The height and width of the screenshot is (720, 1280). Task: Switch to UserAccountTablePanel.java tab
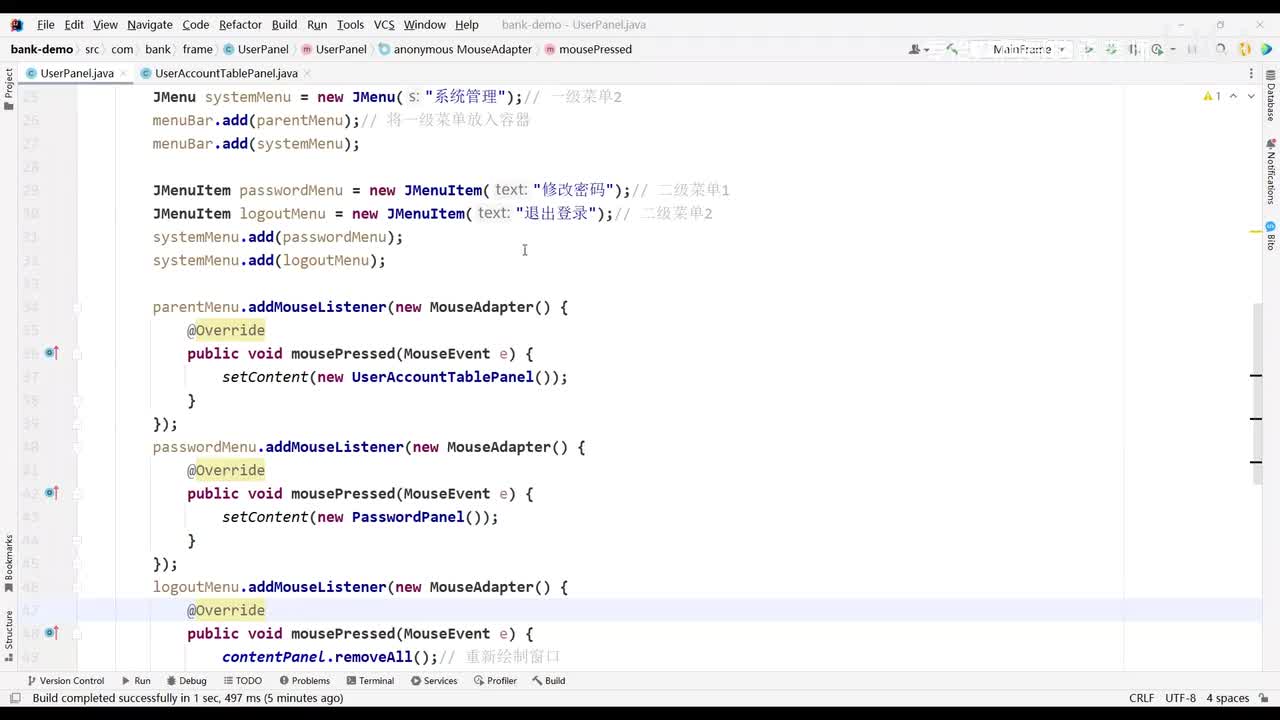point(226,73)
